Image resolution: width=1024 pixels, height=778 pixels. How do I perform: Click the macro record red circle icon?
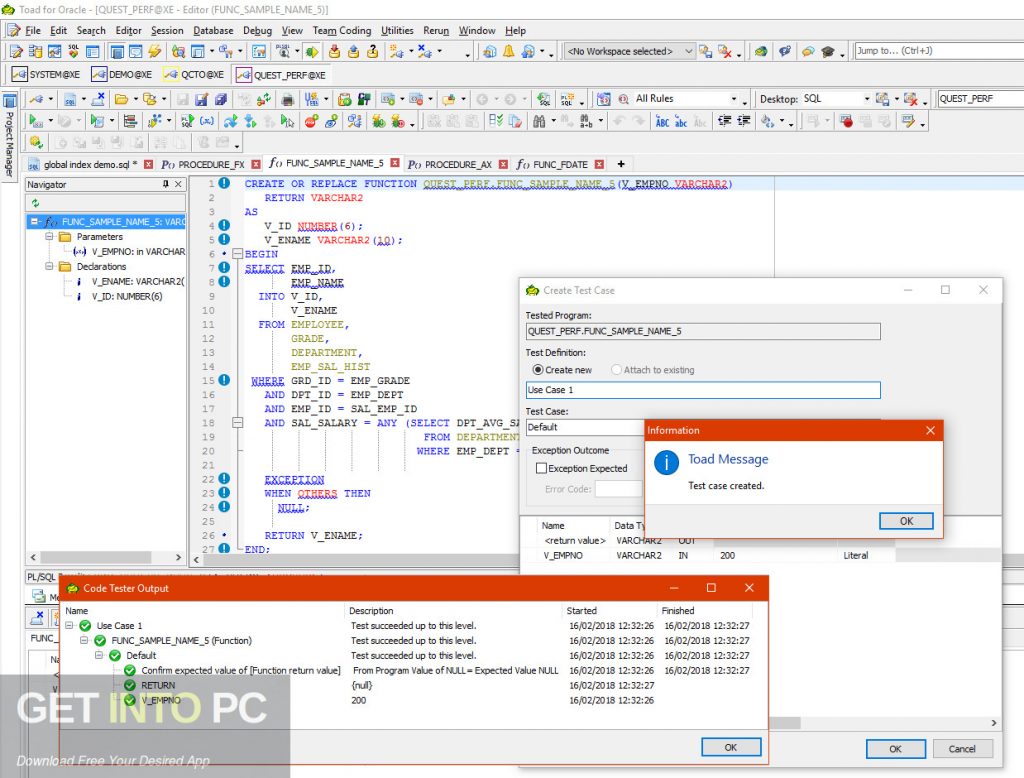pyautogui.click(x=847, y=121)
